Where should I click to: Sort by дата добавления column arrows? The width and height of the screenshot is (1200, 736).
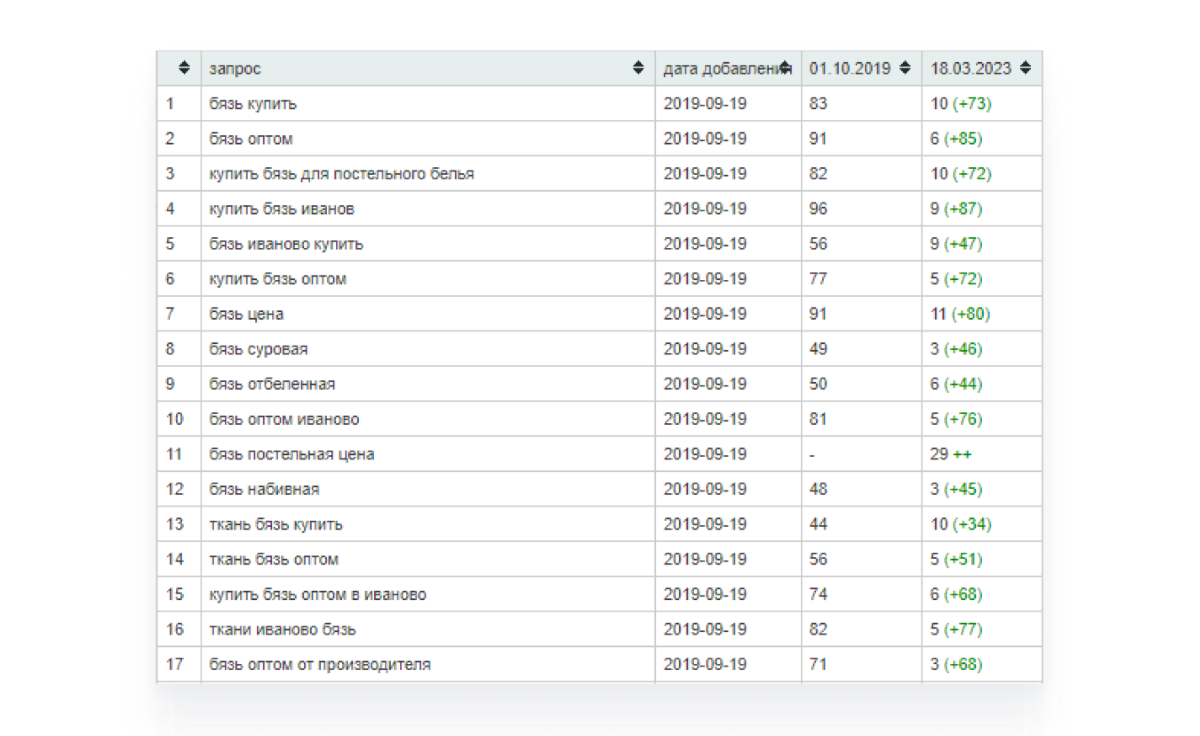point(786,68)
